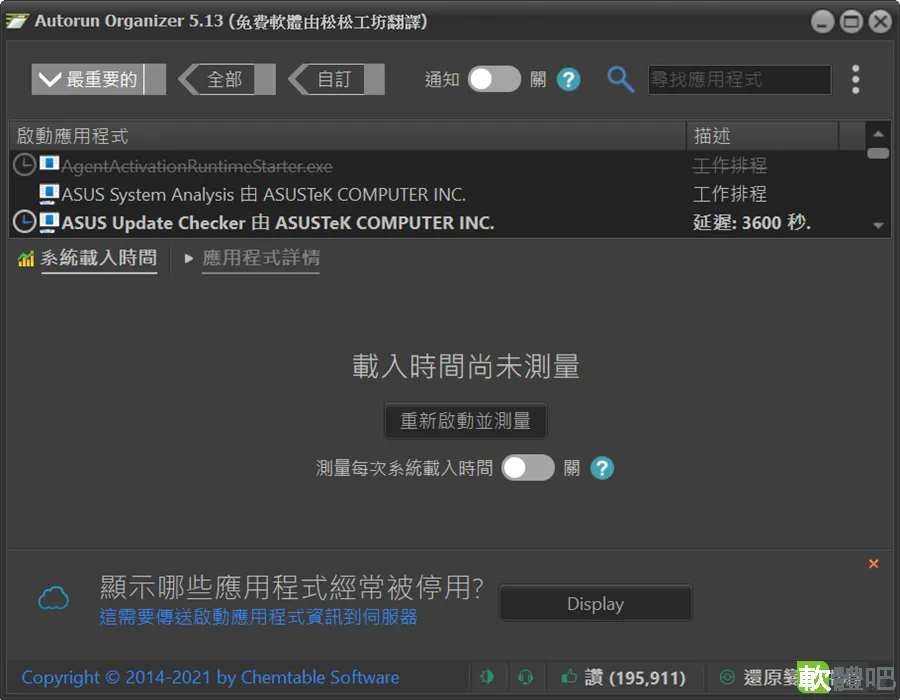Switch to 系統載入時間 tab
Viewport: 900px width, 700px height.
(x=98, y=258)
